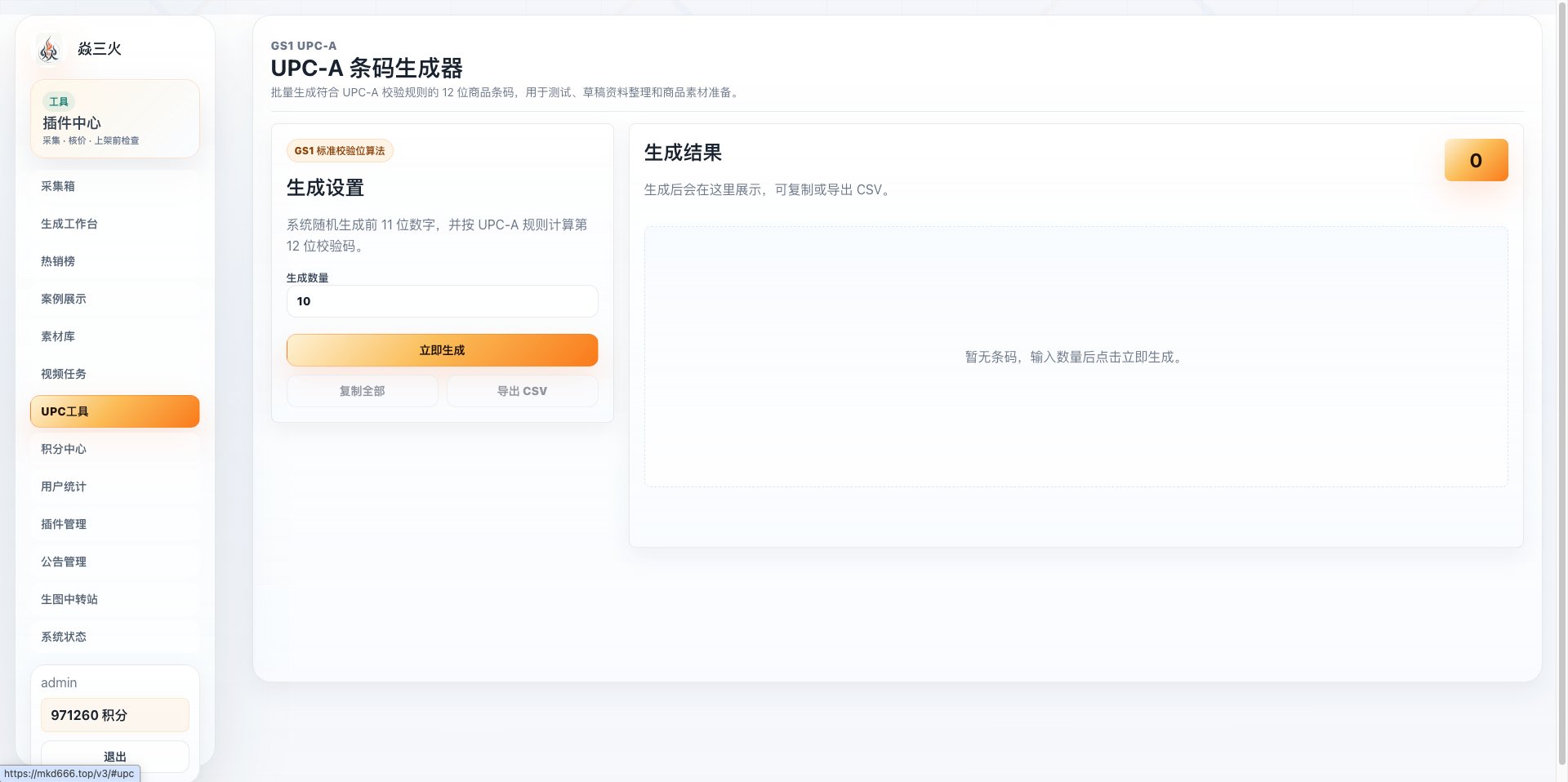Open 视频任务 in the sidebar
Viewport: 1568px width, 782px height.
pyautogui.click(x=115, y=374)
